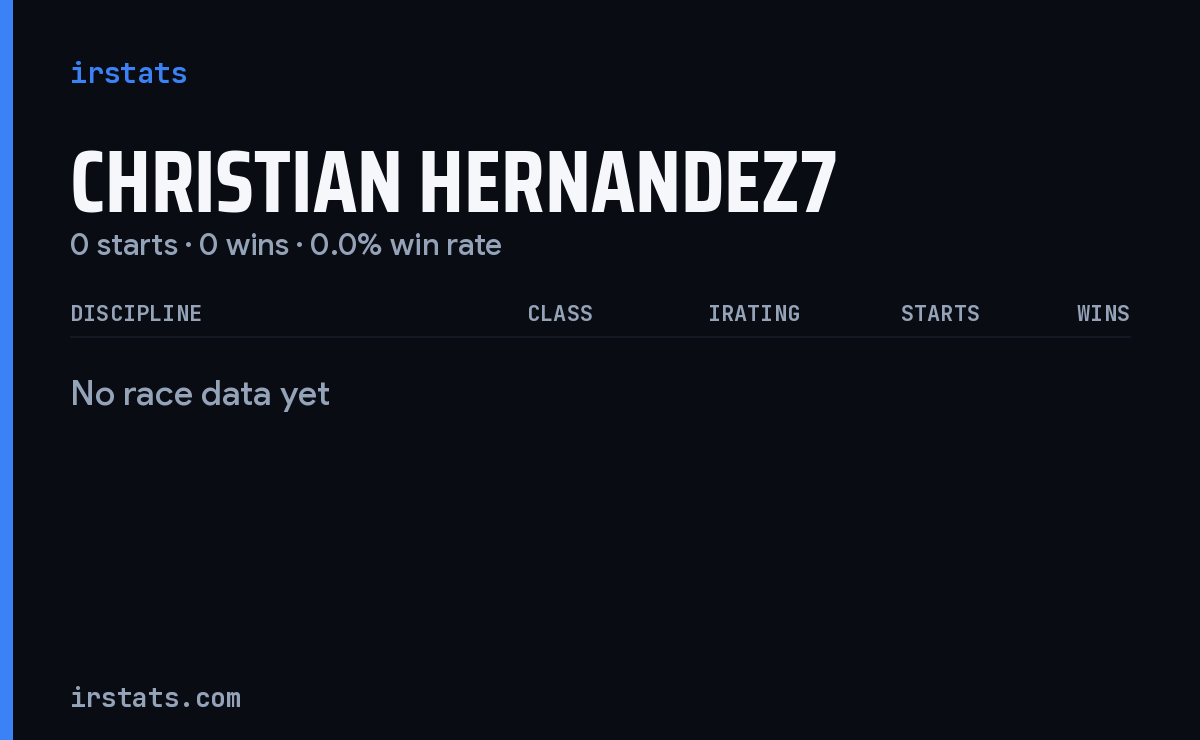The height and width of the screenshot is (740, 1200).
Task: Click the HERNANDEZ7 surname in the heading
Action: 628,183
